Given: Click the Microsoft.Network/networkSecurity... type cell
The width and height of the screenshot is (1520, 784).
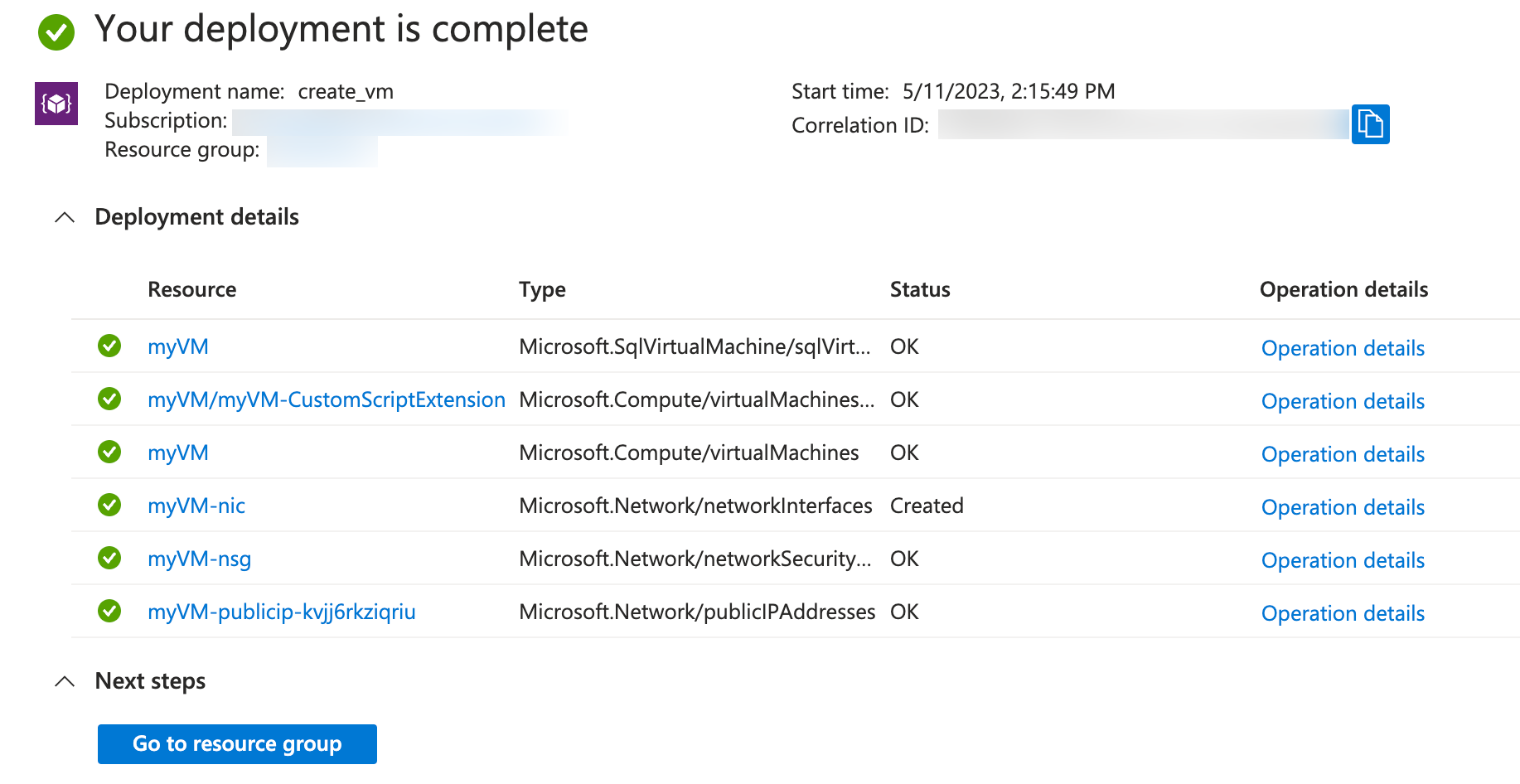Looking at the screenshot, I should pyautogui.click(x=695, y=559).
